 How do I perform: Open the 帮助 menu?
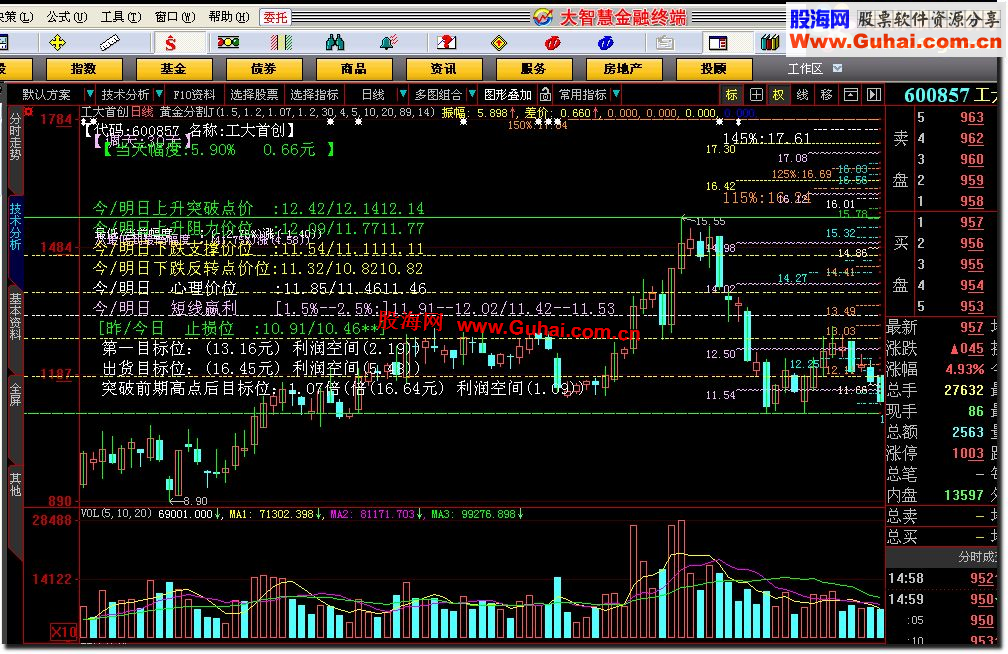(x=229, y=17)
